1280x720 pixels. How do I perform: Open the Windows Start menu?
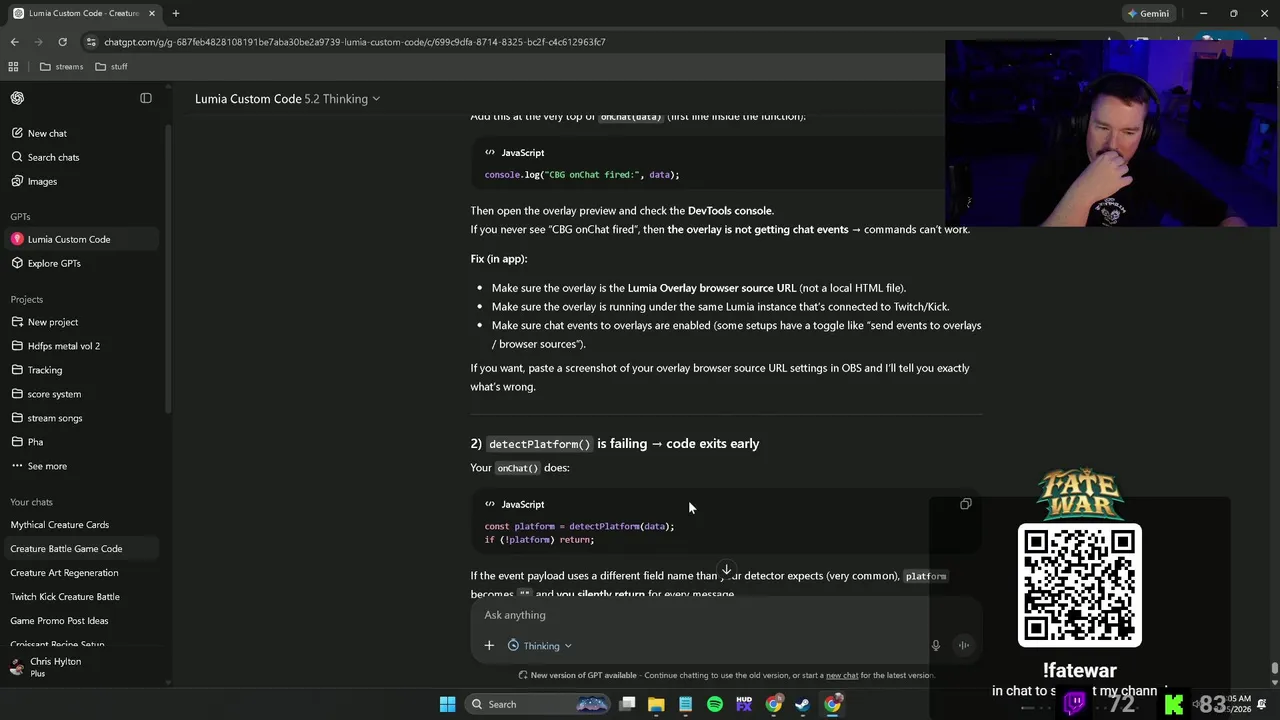447,704
